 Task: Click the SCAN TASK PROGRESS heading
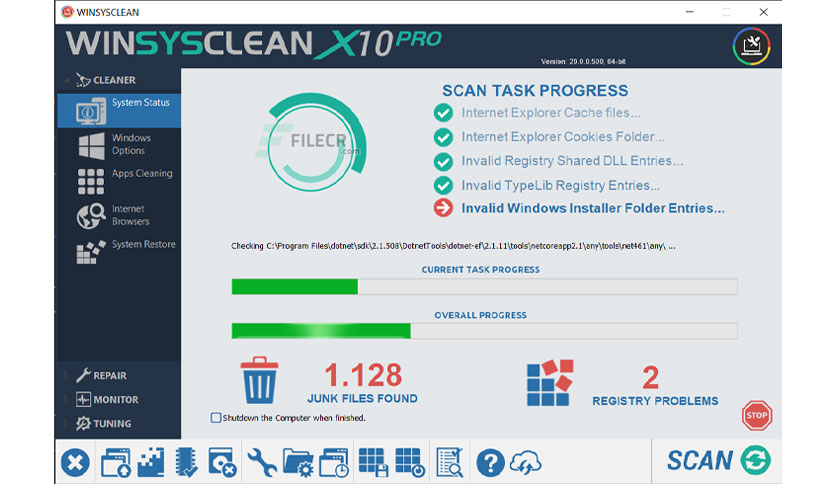(535, 91)
